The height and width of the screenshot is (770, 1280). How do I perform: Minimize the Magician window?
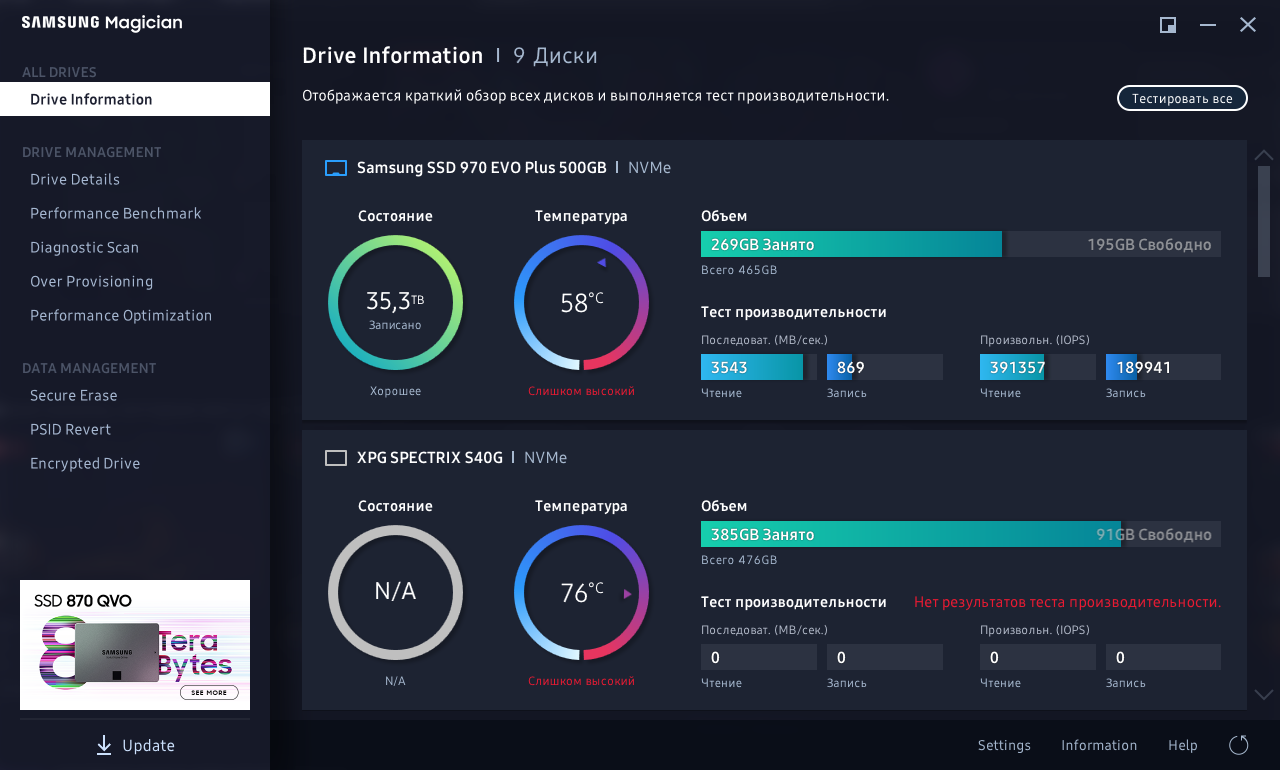click(x=1208, y=25)
